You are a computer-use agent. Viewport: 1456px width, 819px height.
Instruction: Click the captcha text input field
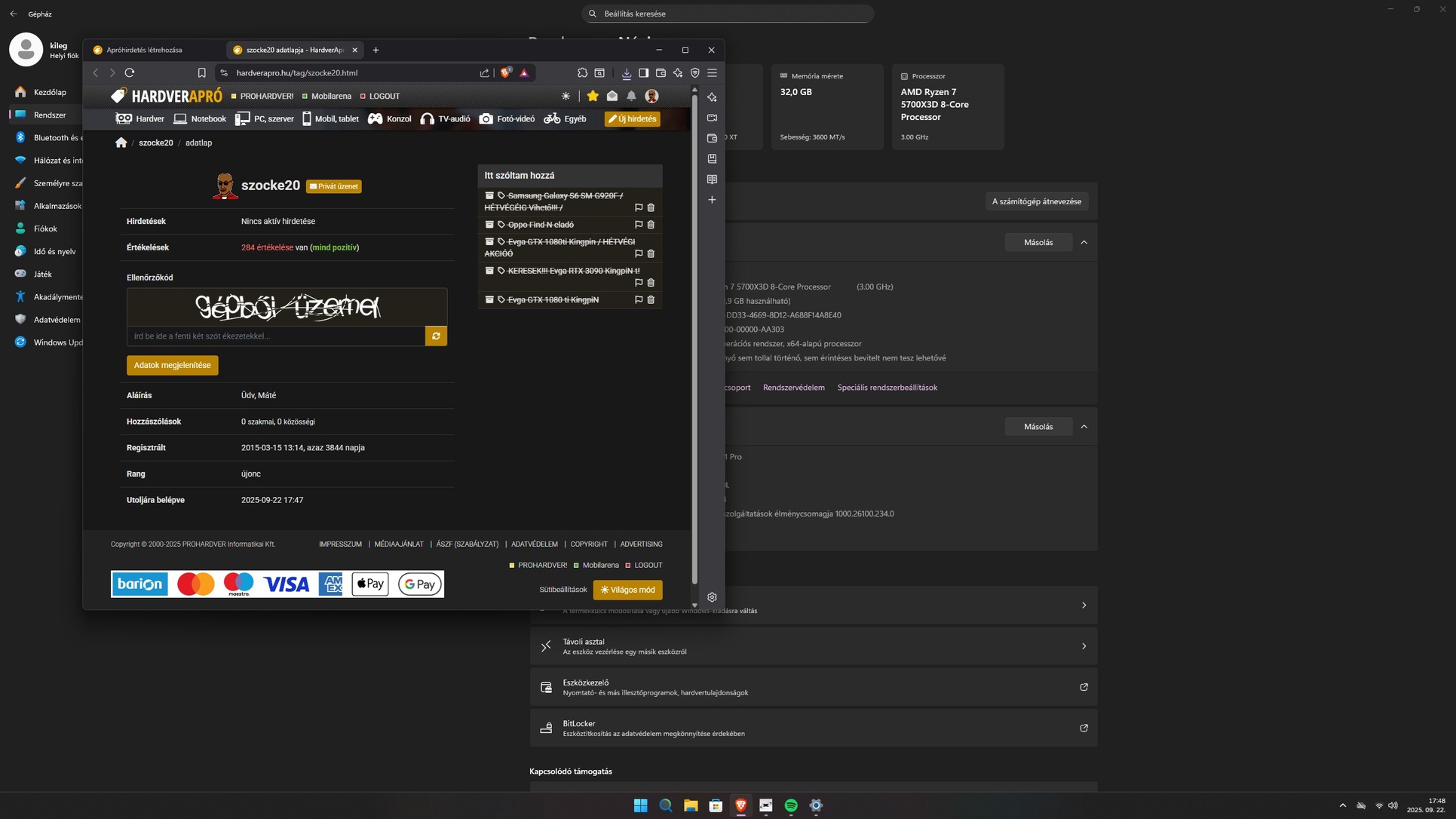tap(275, 336)
